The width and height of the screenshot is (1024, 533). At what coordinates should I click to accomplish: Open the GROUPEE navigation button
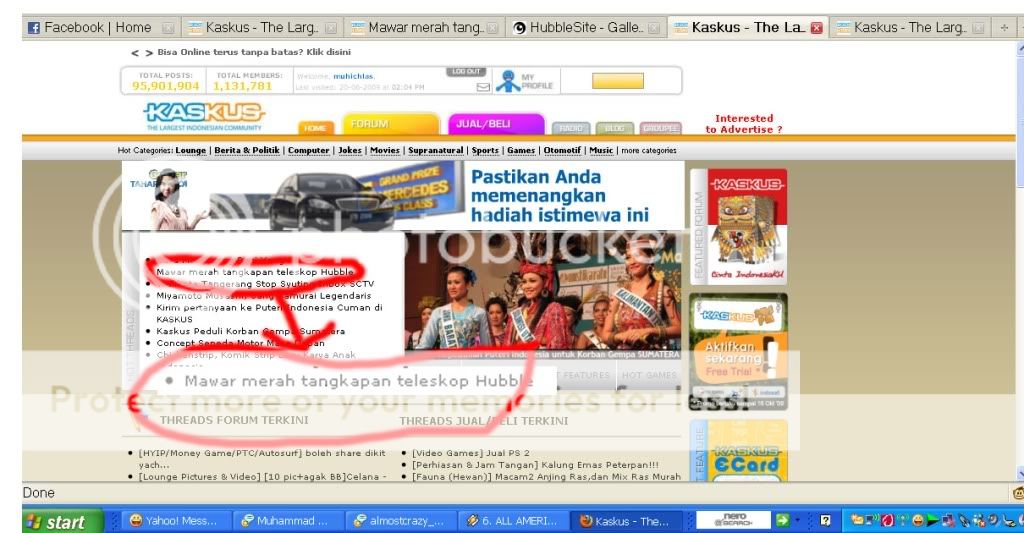pos(660,128)
